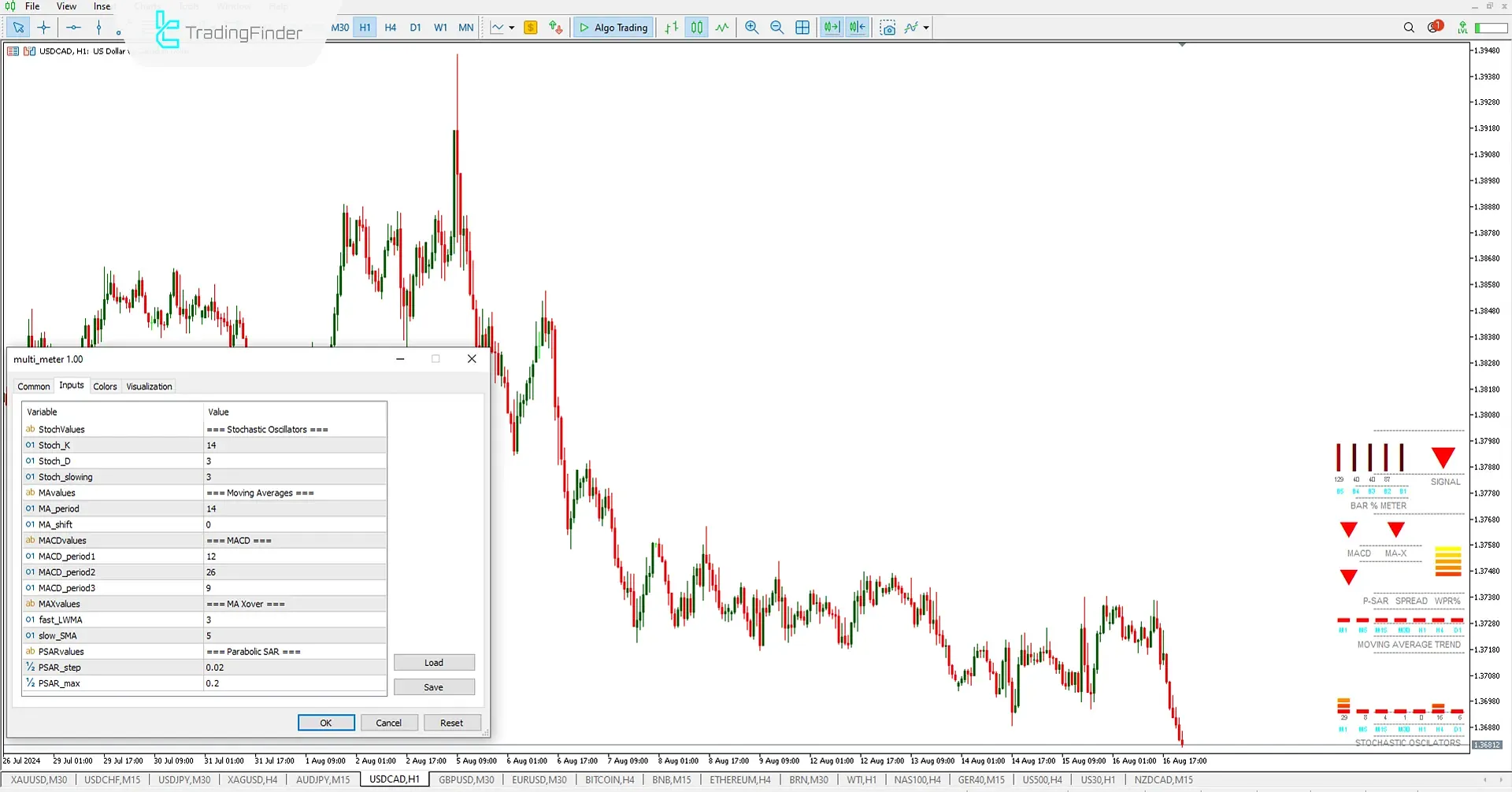Expand the indicators dropdown arrow
The image size is (1512, 792).
(x=925, y=28)
